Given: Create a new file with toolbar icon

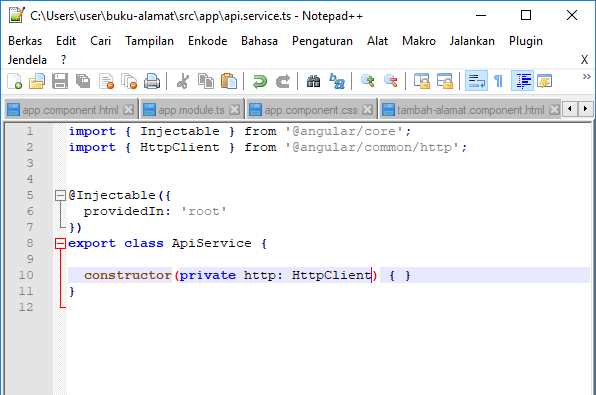Looking at the screenshot, I should point(14,81).
